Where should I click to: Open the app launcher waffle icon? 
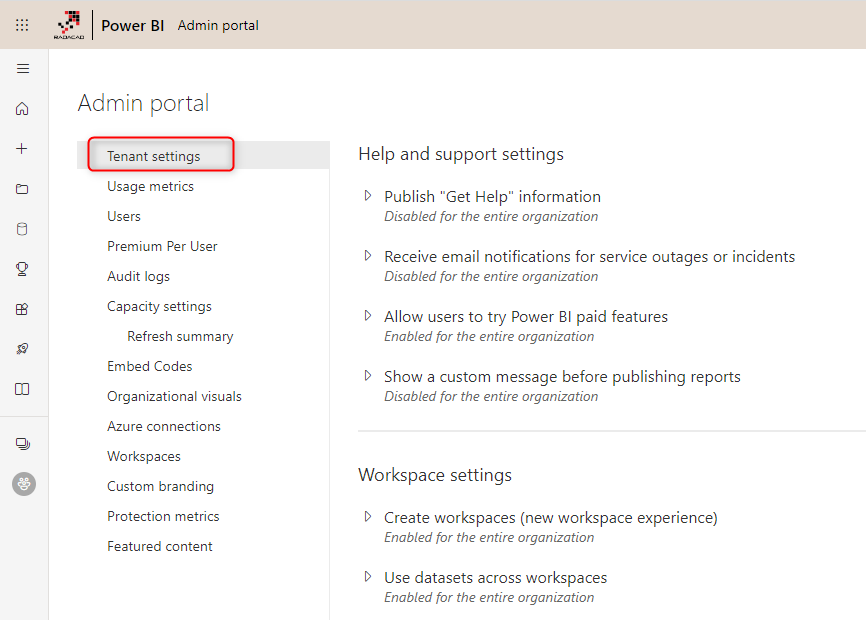[x=22, y=25]
